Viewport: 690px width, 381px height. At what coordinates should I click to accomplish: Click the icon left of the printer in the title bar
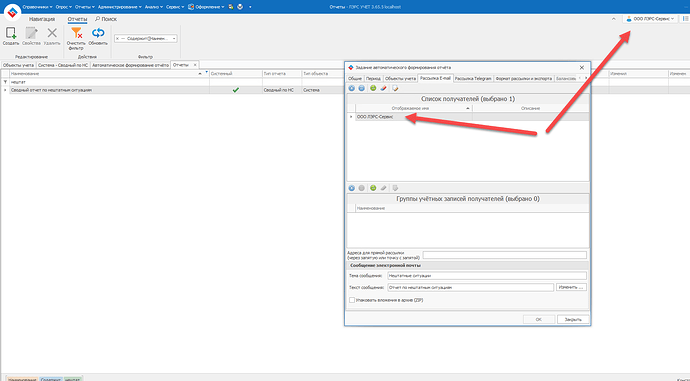coord(231,7)
